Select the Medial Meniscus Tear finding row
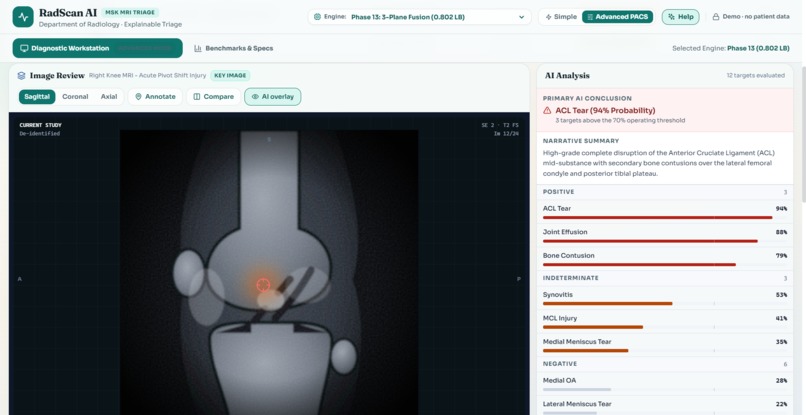This screenshot has height=415, width=806. point(665,345)
